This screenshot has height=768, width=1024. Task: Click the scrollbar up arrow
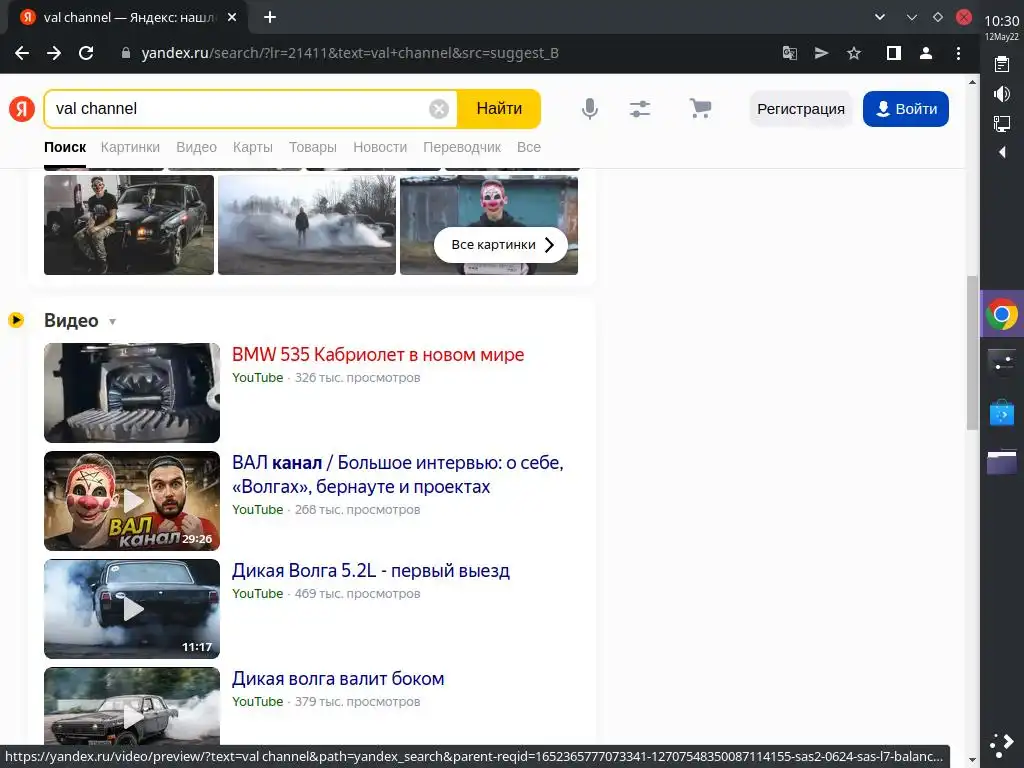click(972, 82)
